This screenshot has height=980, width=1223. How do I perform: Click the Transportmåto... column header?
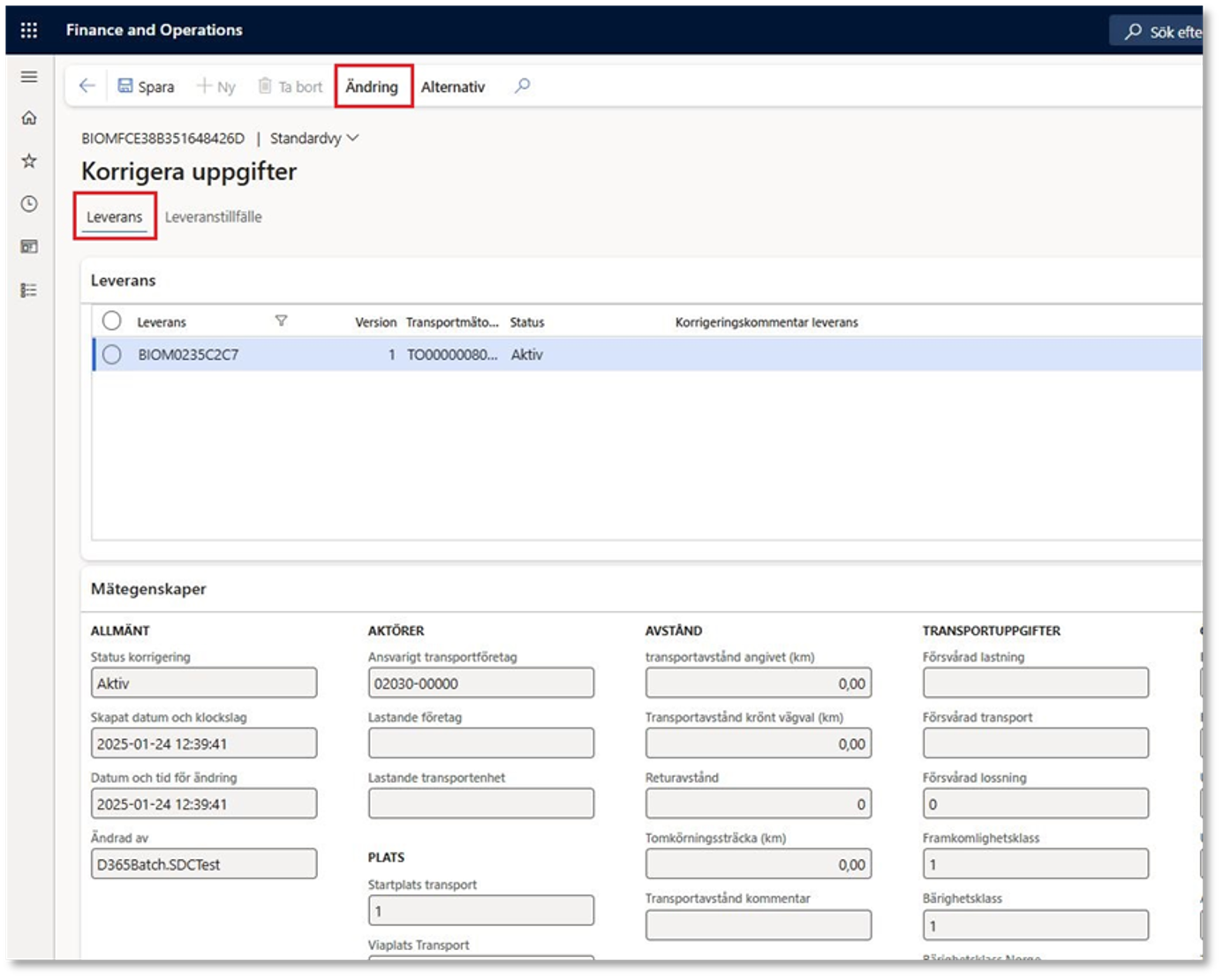click(452, 322)
